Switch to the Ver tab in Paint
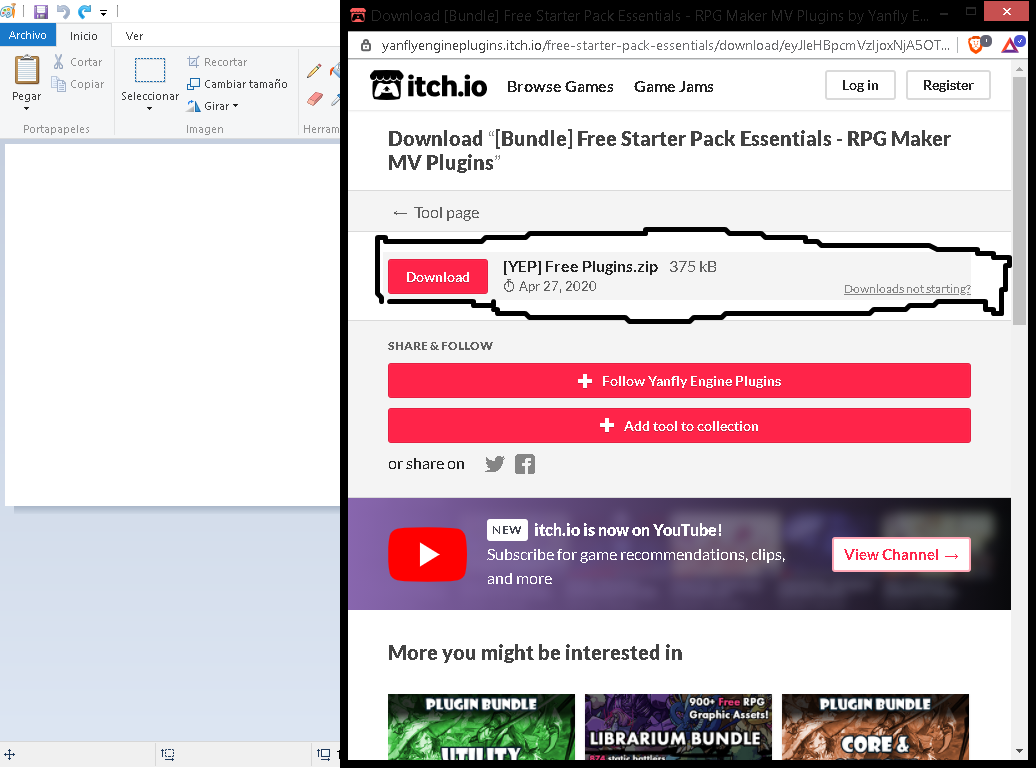 coord(134,35)
